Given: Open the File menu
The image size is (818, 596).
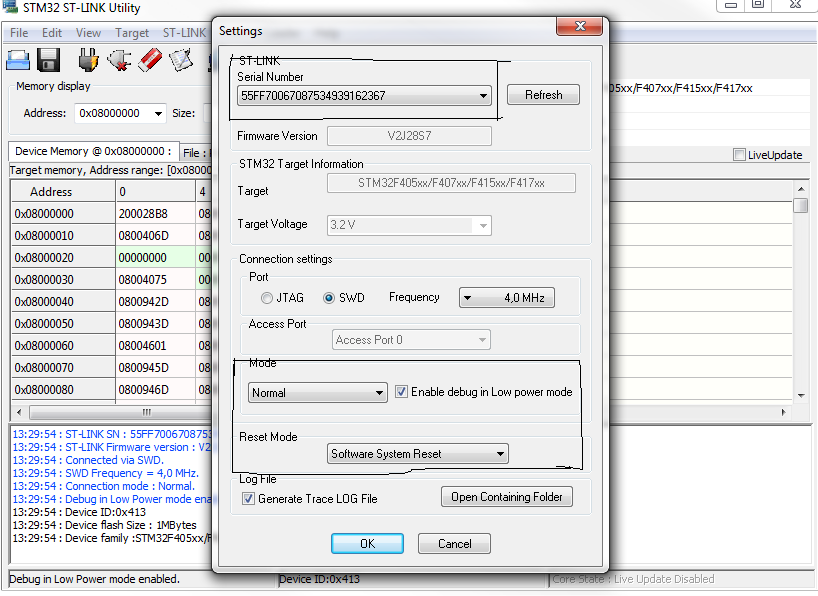Looking at the screenshot, I should (x=19, y=32).
